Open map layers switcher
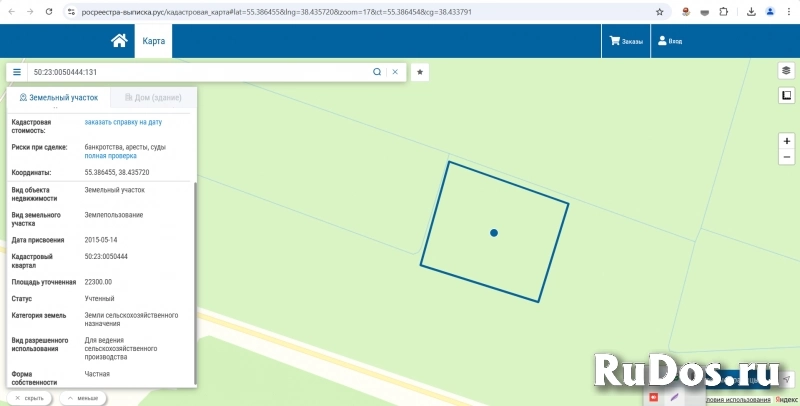This screenshot has height=406, width=800. [786, 71]
